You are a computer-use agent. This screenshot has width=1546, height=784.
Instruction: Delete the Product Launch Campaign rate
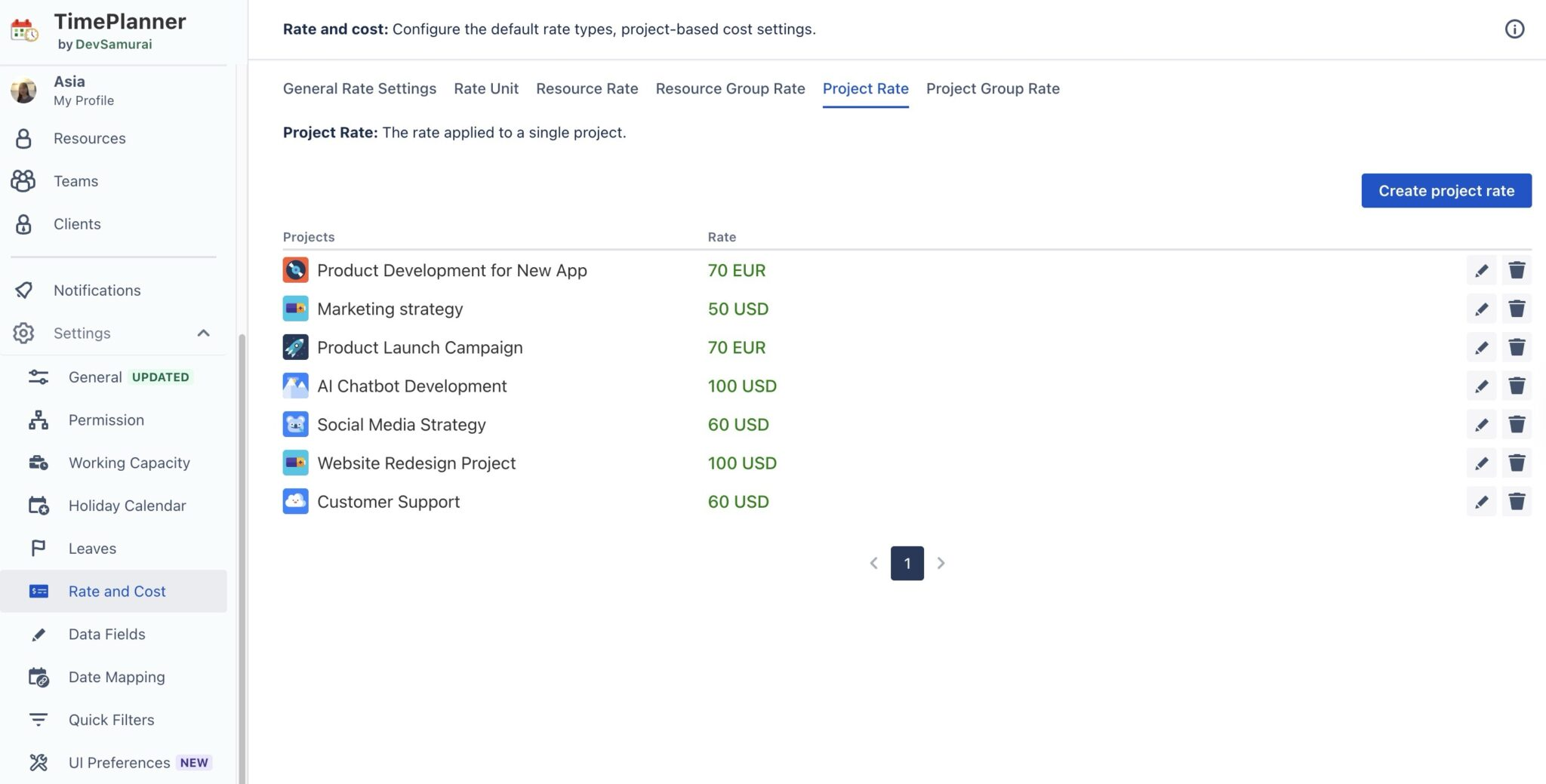tap(1516, 347)
